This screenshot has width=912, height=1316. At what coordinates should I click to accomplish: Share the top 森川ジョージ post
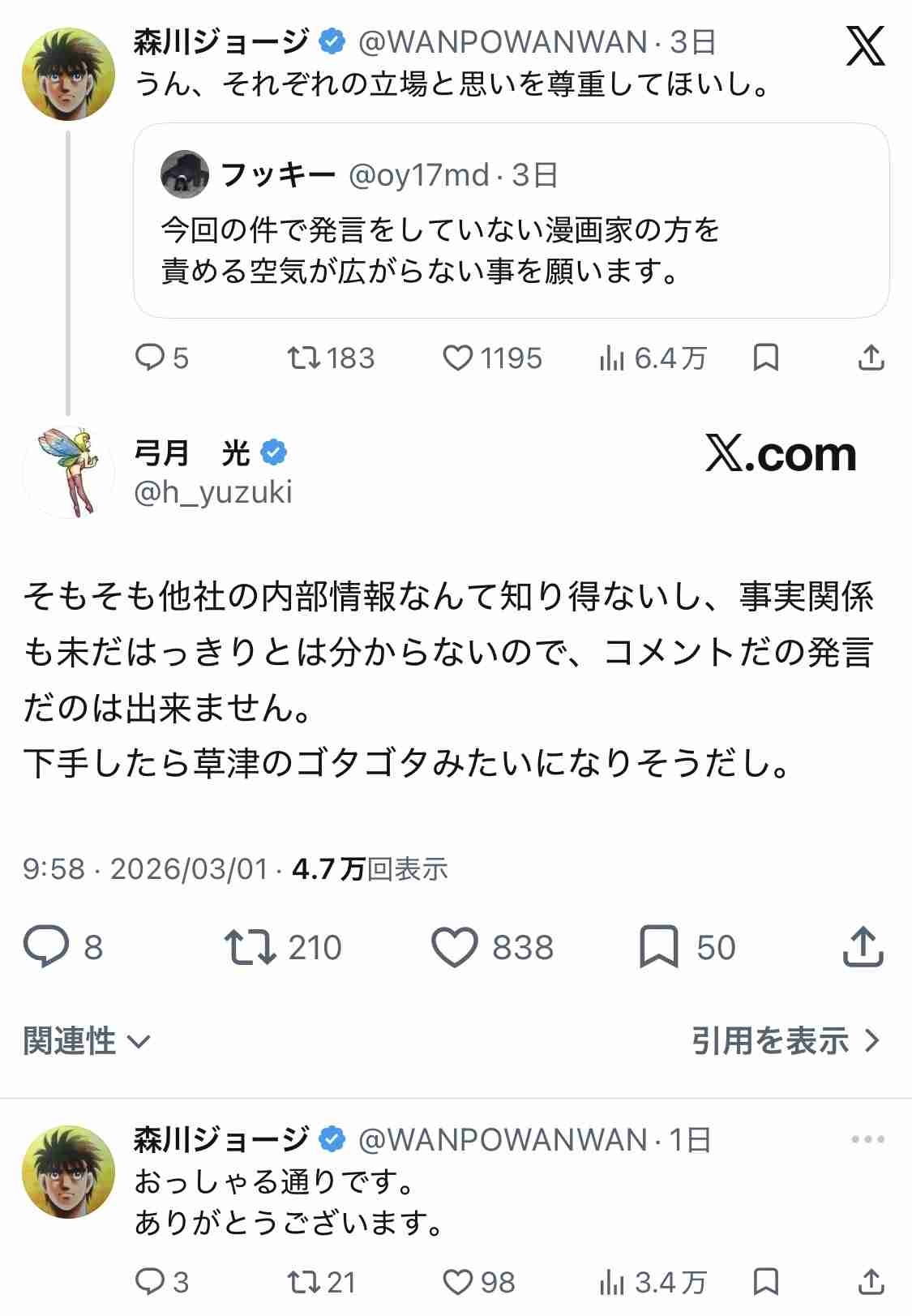[x=871, y=358]
